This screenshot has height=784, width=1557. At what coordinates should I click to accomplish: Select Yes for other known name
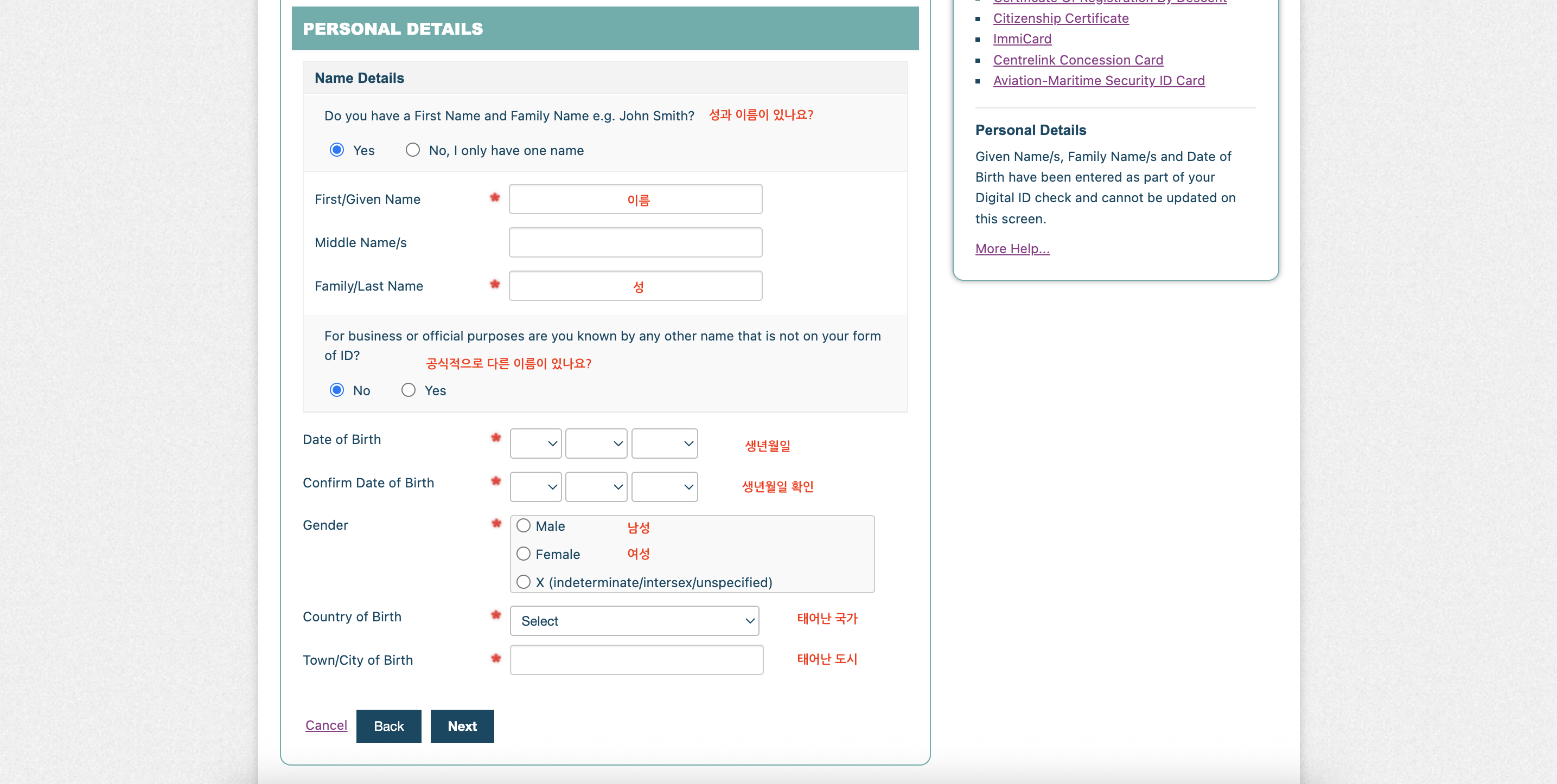409,390
